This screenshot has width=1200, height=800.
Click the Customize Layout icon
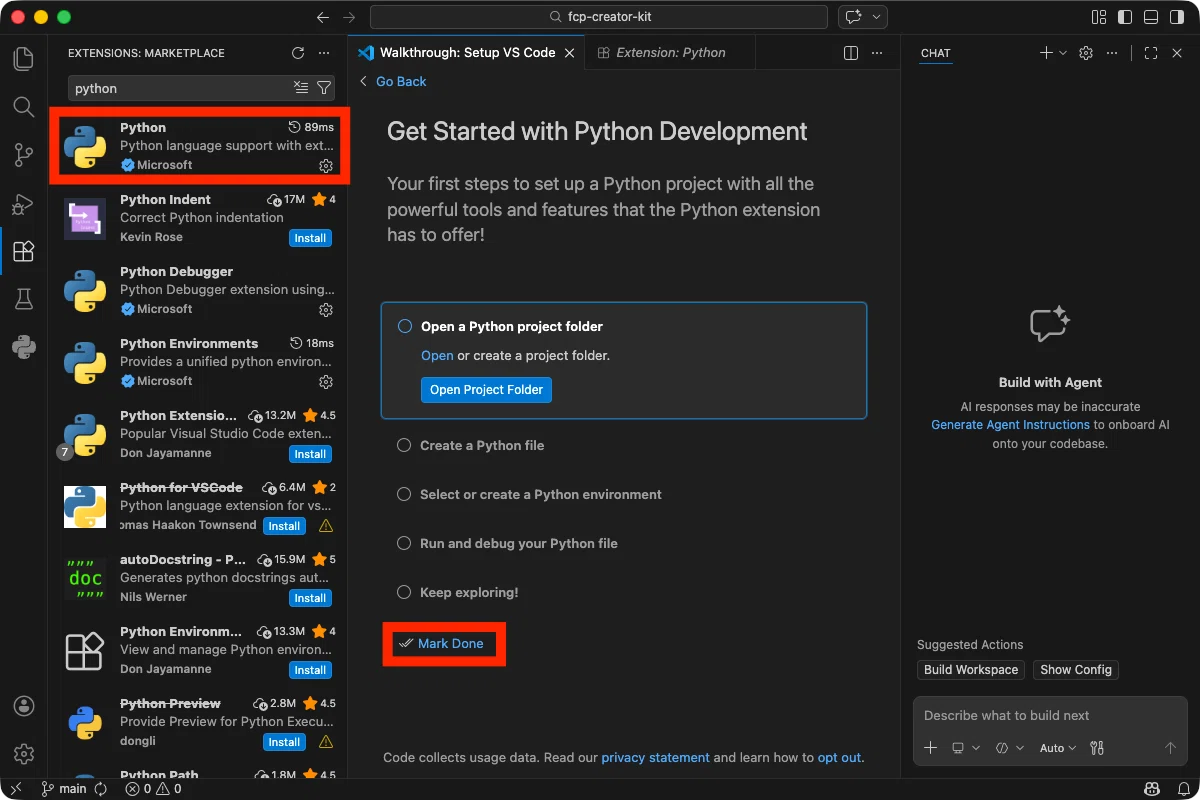click(x=1099, y=17)
